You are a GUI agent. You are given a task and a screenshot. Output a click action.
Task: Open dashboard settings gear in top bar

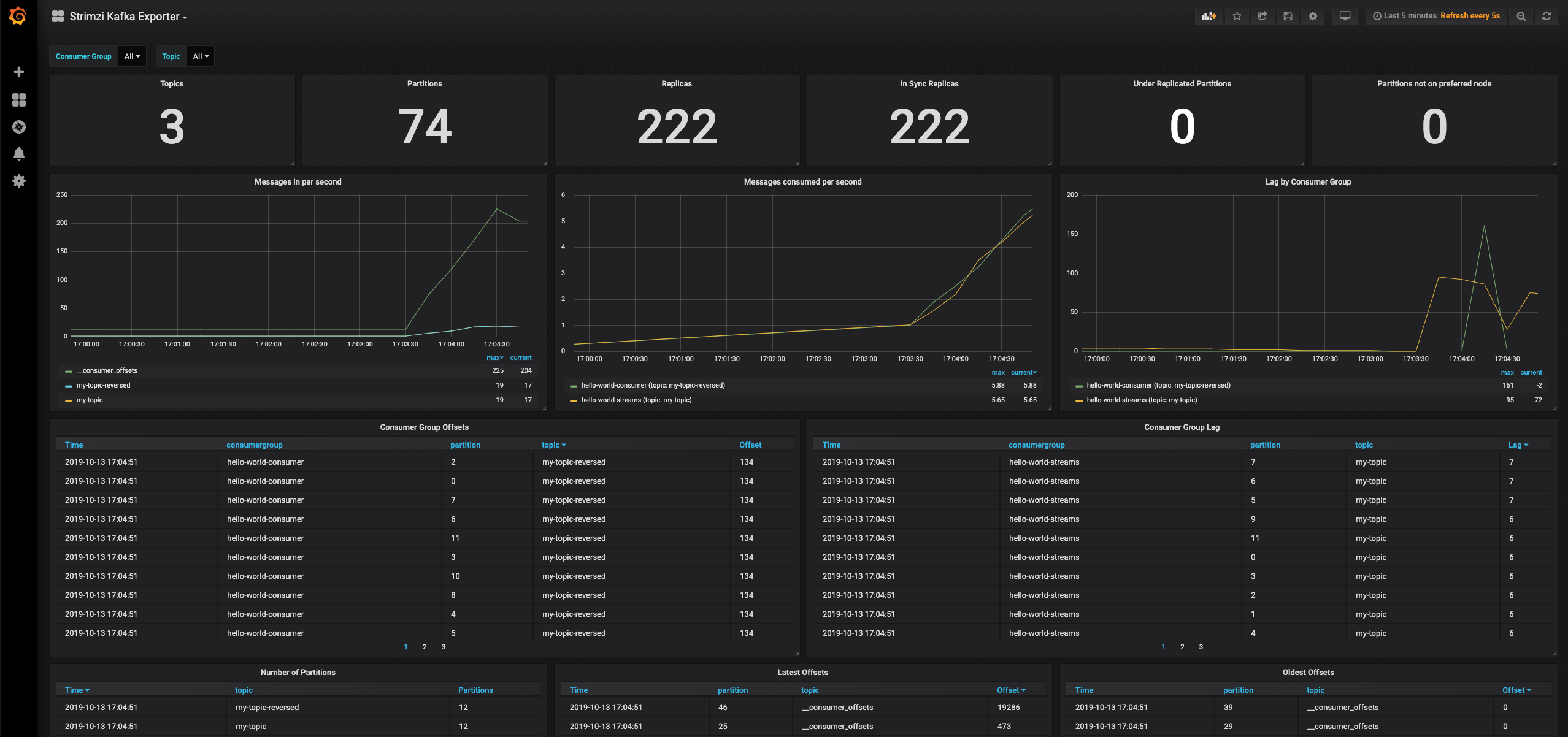coord(1313,16)
